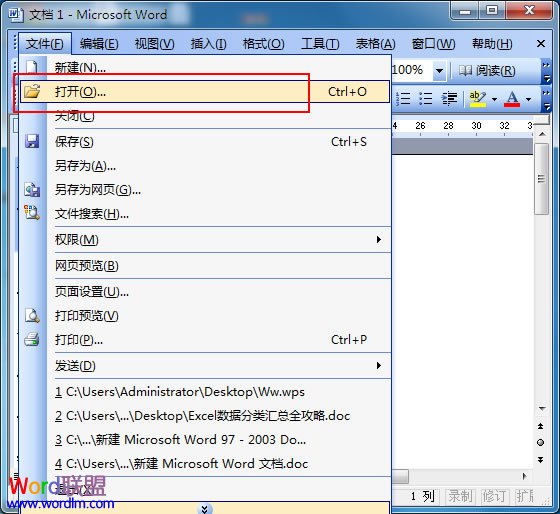Open the 视图(V) menu
This screenshot has width=560, height=514.
tap(155, 44)
